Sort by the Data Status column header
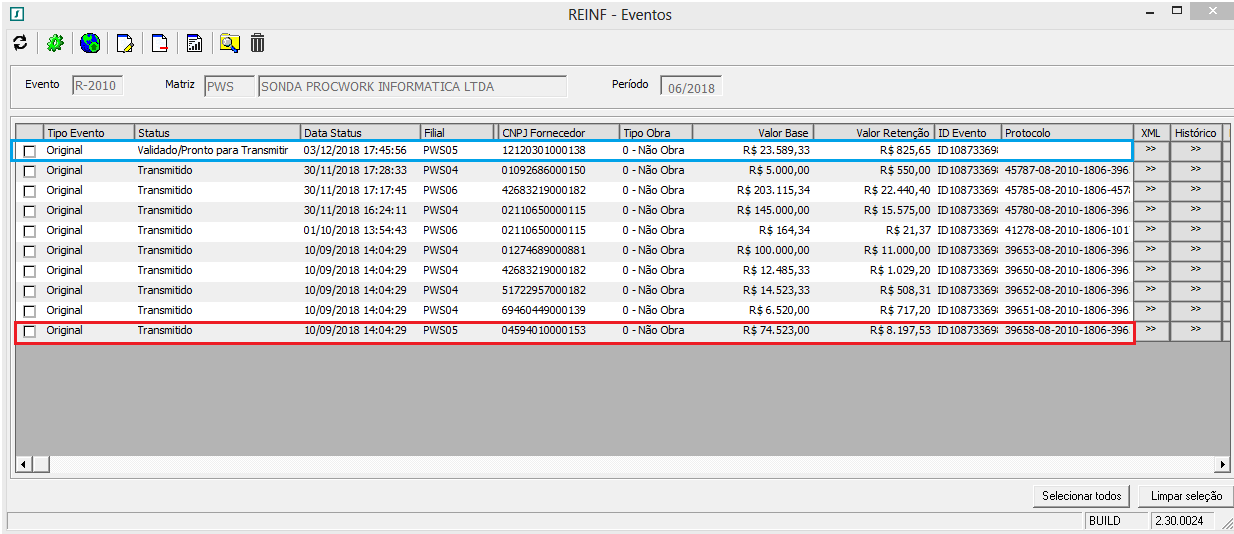1234x534 pixels. [360, 133]
